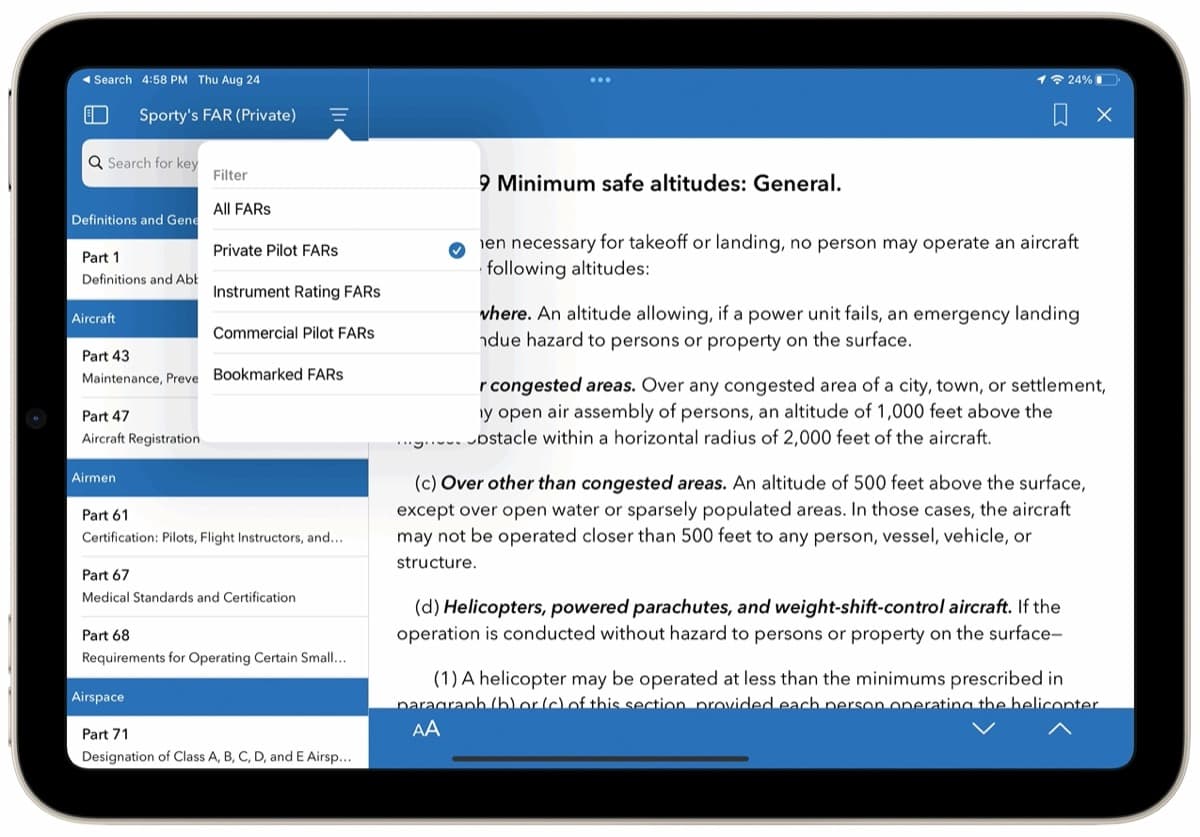Click the Definitions and General section header
1200x837 pixels.
click(x=133, y=220)
